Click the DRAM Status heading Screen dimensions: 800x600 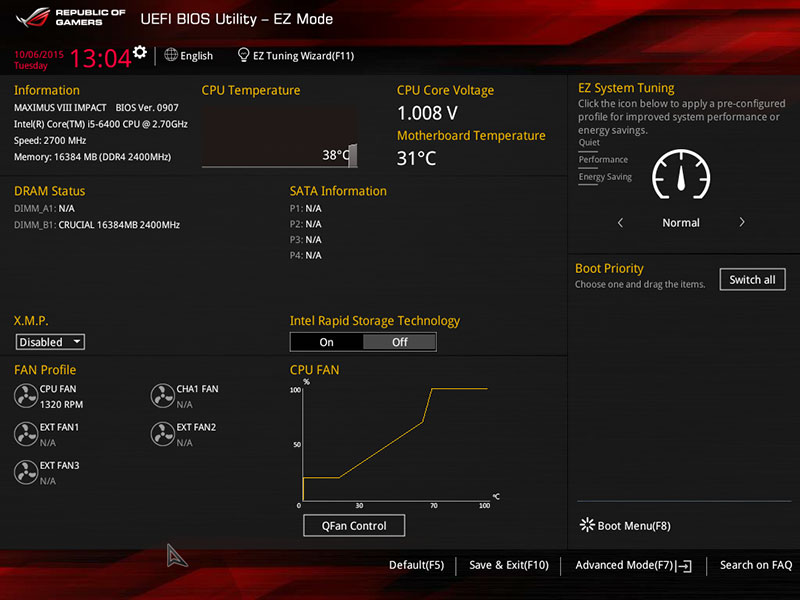coord(49,191)
